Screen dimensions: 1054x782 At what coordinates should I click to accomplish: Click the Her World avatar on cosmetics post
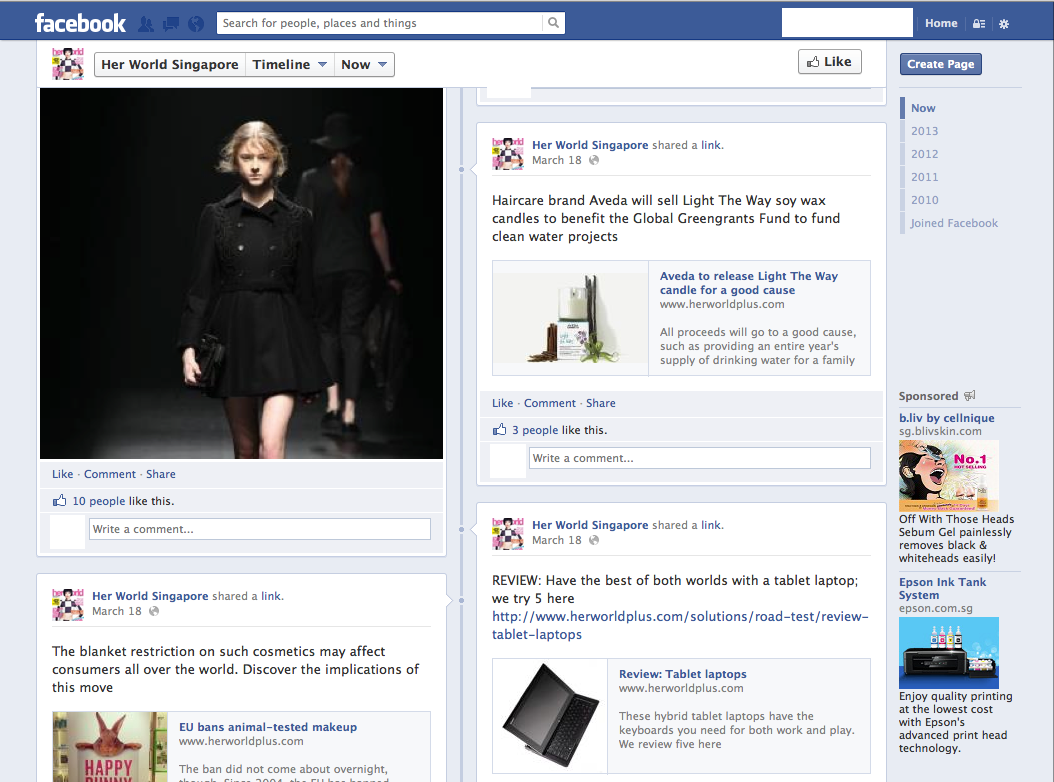tap(68, 604)
